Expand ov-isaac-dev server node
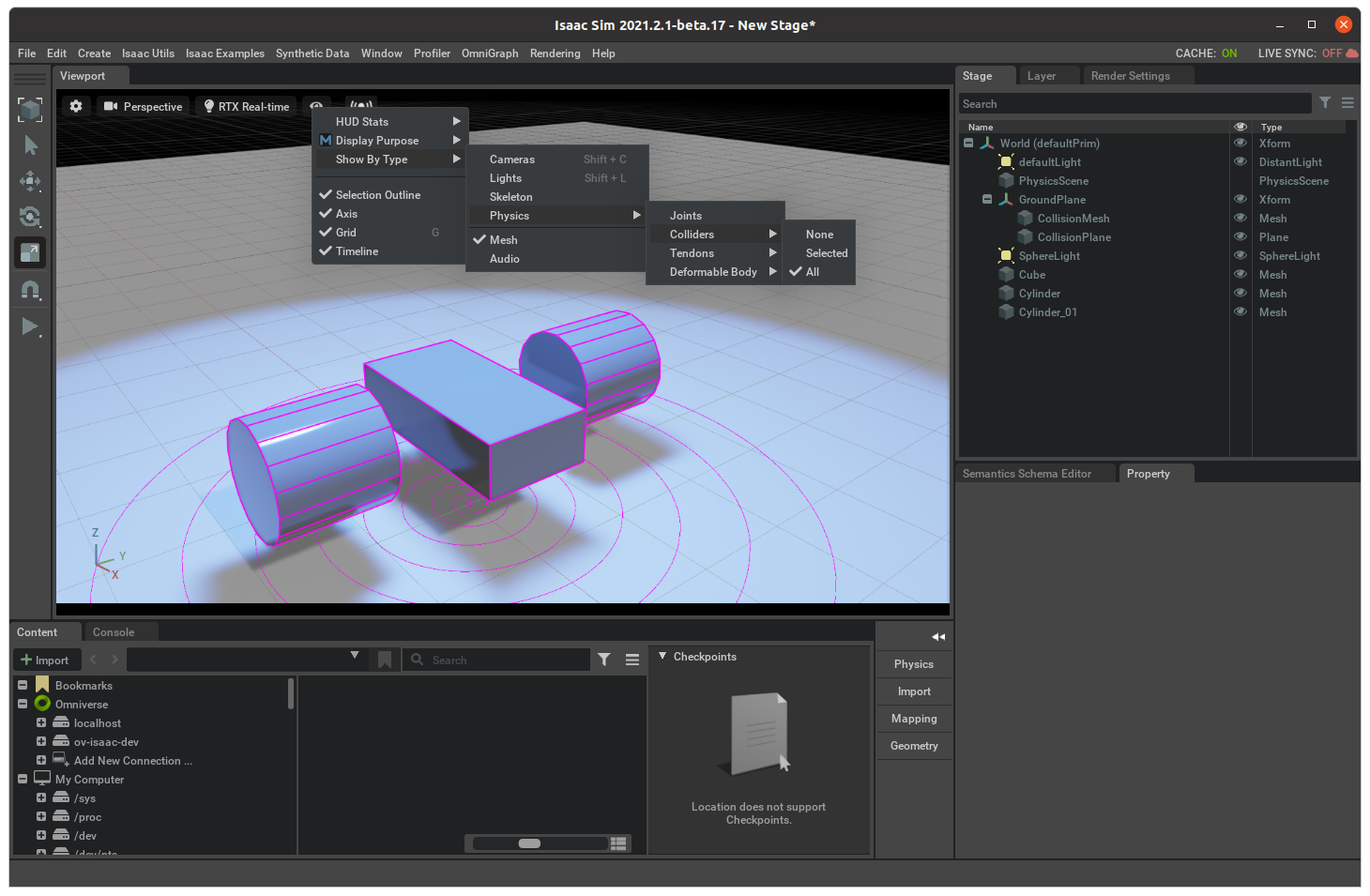This screenshot has width=1370, height=896. point(41,741)
